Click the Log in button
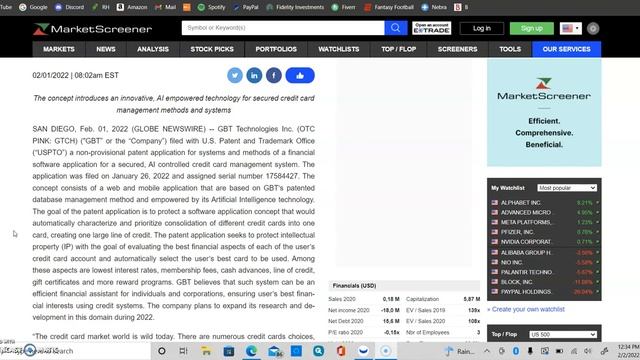The width and height of the screenshot is (640, 360). click(x=482, y=28)
